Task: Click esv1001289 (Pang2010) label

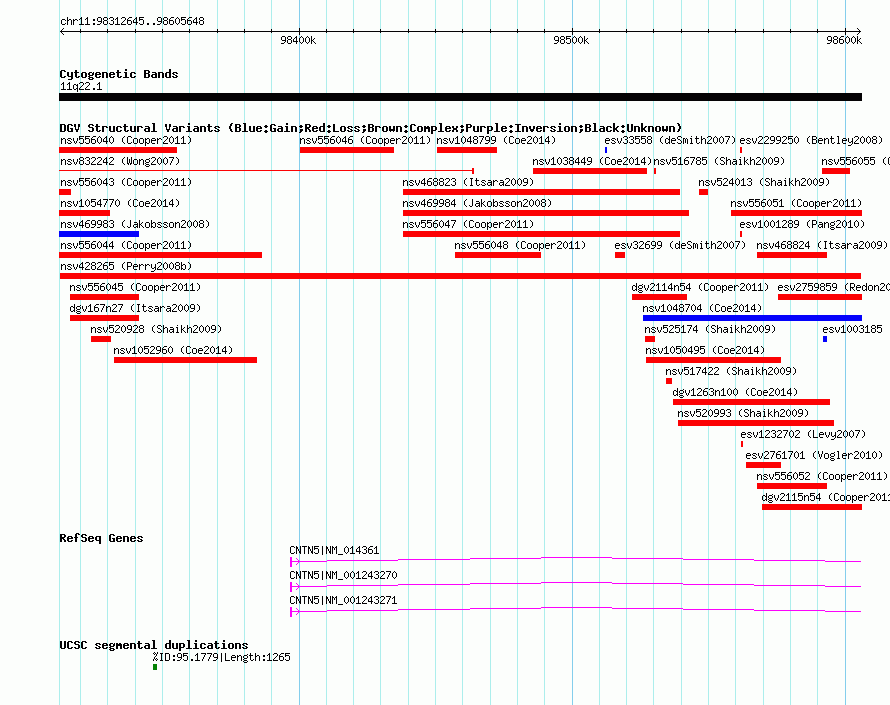Action: pos(802,224)
